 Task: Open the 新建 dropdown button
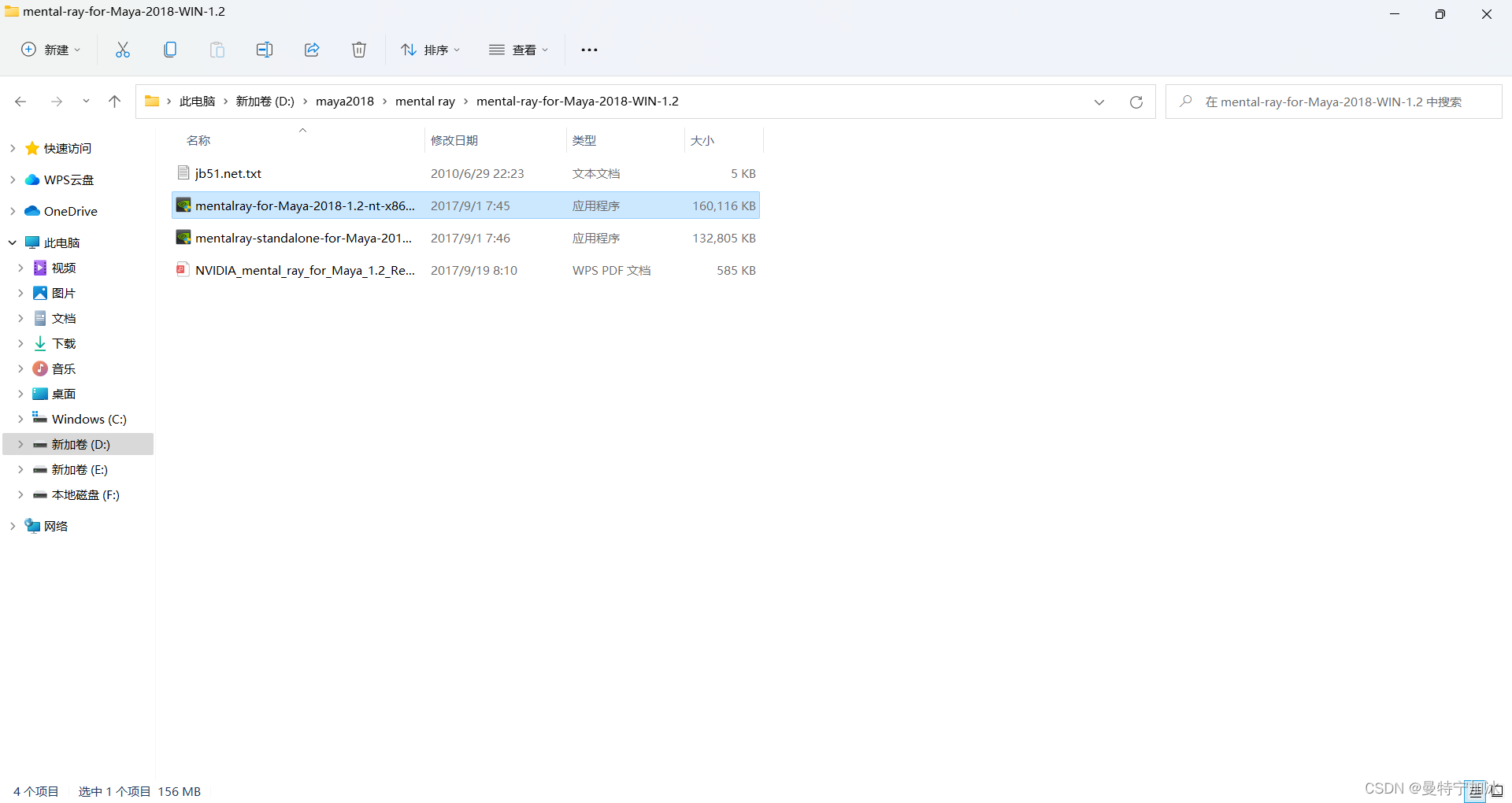point(50,50)
